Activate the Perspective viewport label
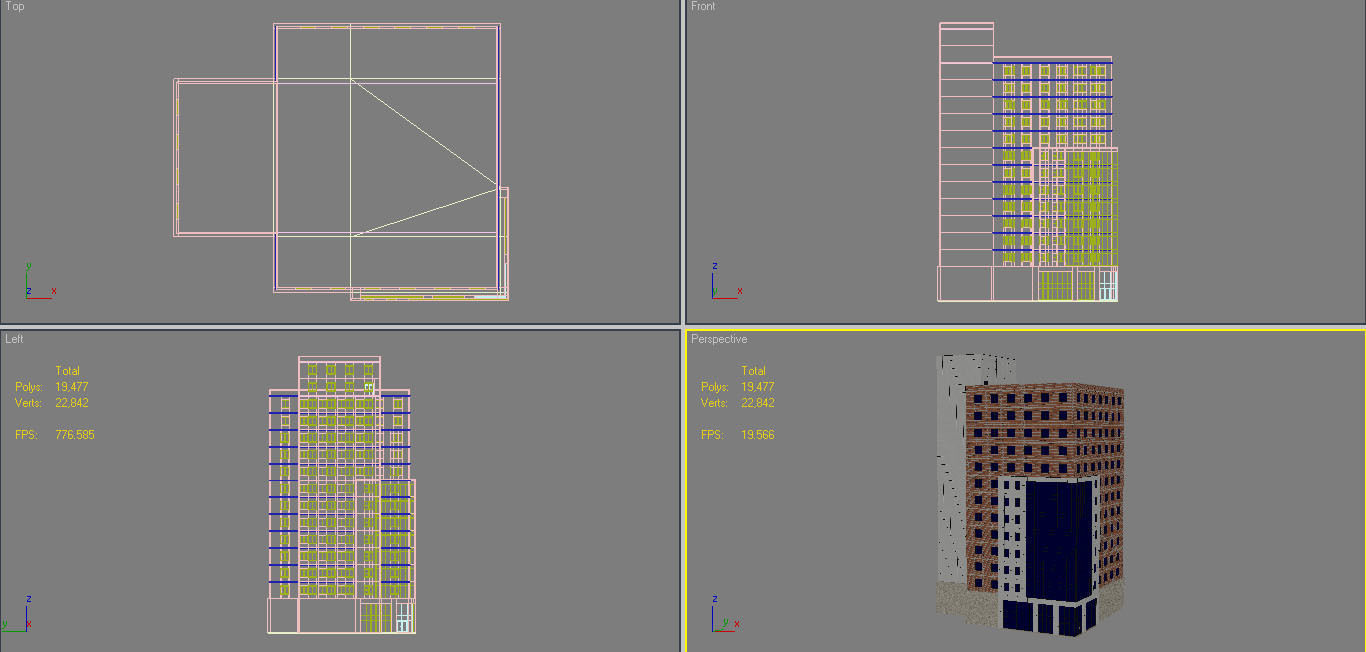The width and height of the screenshot is (1366, 652). point(719,339)
